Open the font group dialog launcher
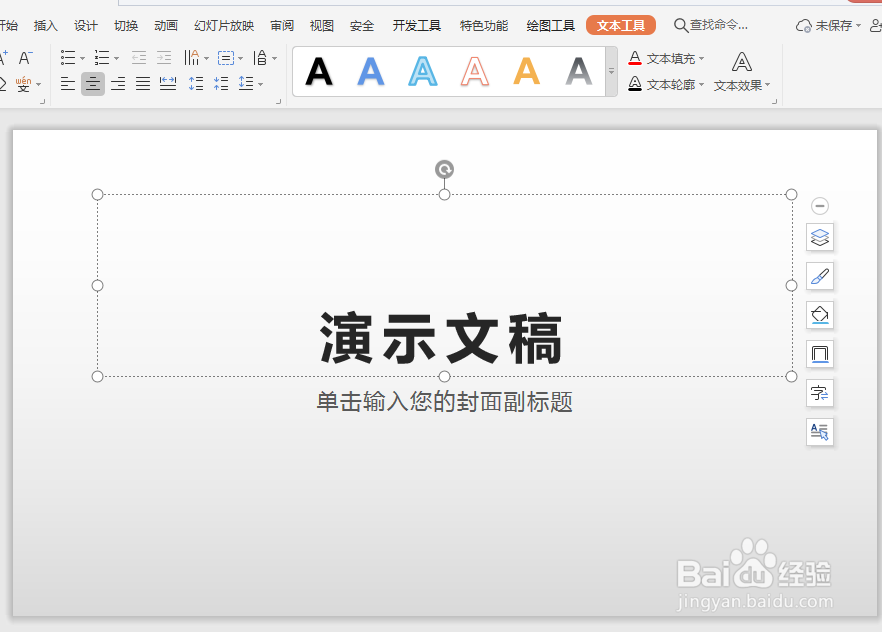Image resolution: width=882 pixels, height=632 pixels. (x=42, y=102)
